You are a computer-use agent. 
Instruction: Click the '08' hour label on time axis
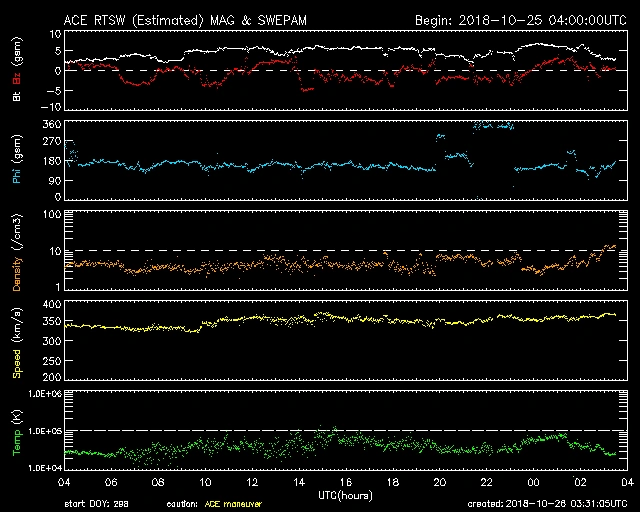click(x=158, y=483)
